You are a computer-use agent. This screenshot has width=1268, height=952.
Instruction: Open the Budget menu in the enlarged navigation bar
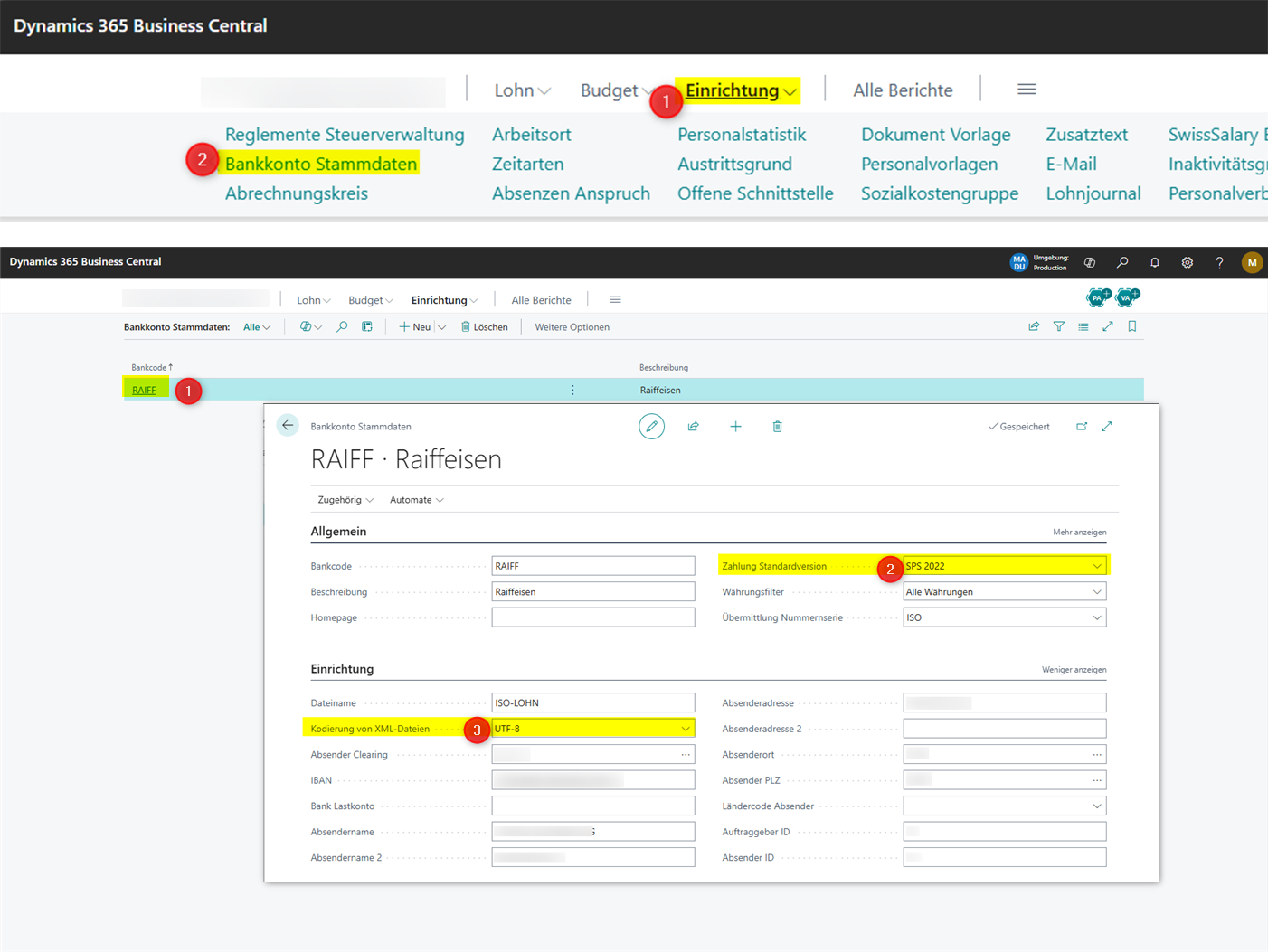click(615, 90)
